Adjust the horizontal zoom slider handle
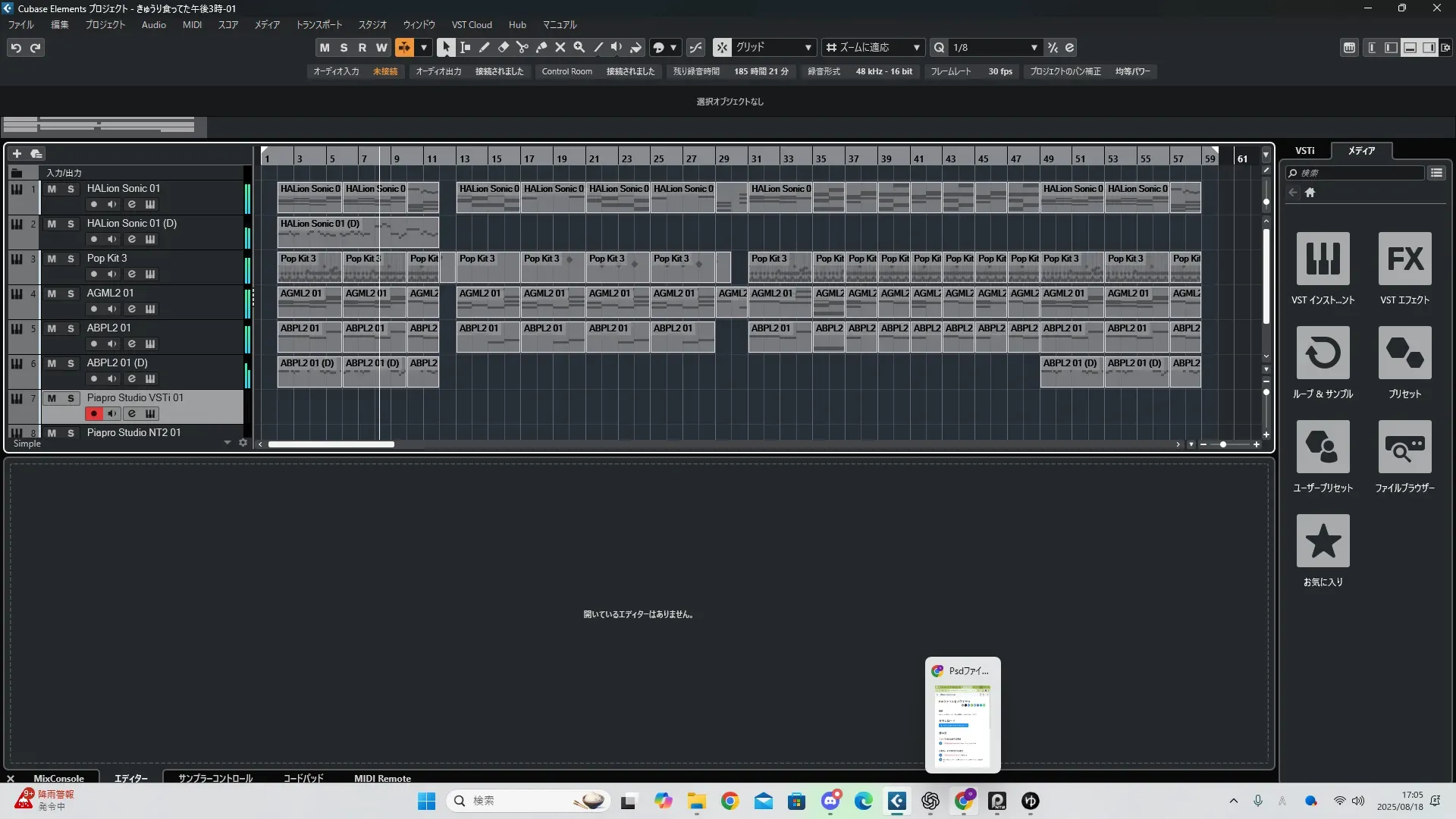The image size is (1456, 819). click(1222, 444)
